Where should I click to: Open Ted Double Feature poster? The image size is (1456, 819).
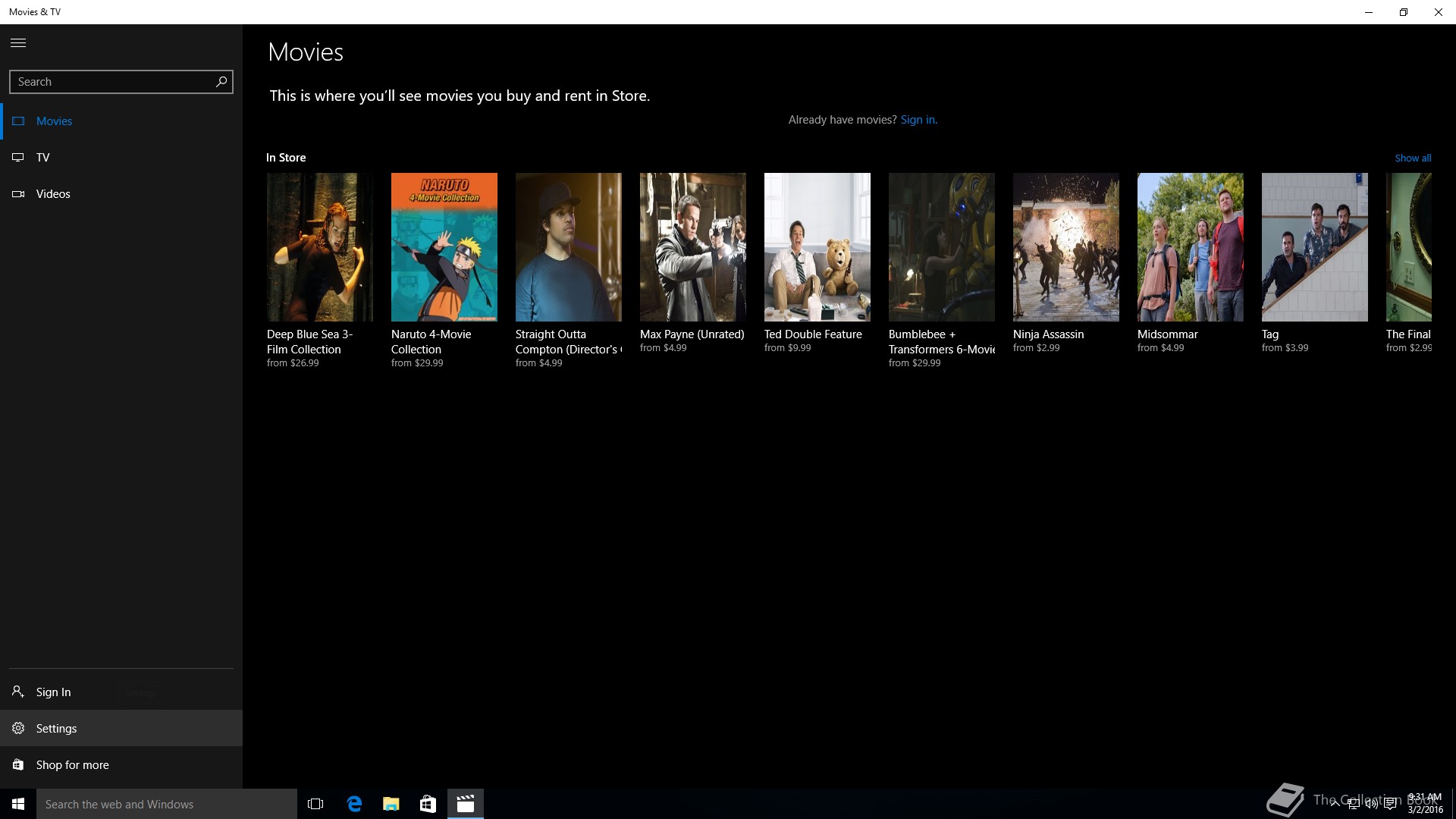pyautogui.click(x=817, y=247)
